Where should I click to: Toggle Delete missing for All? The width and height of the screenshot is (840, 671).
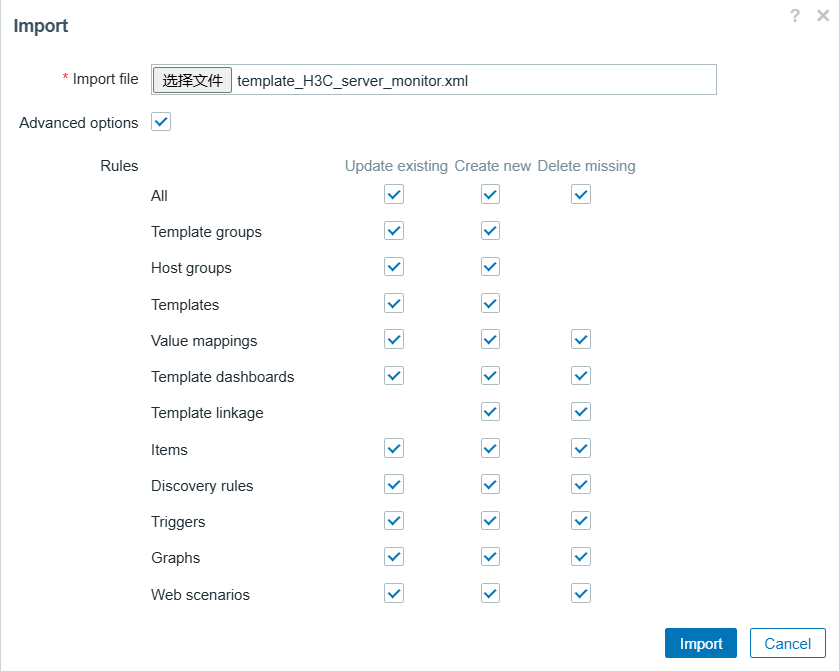click(x=581, y=195)
